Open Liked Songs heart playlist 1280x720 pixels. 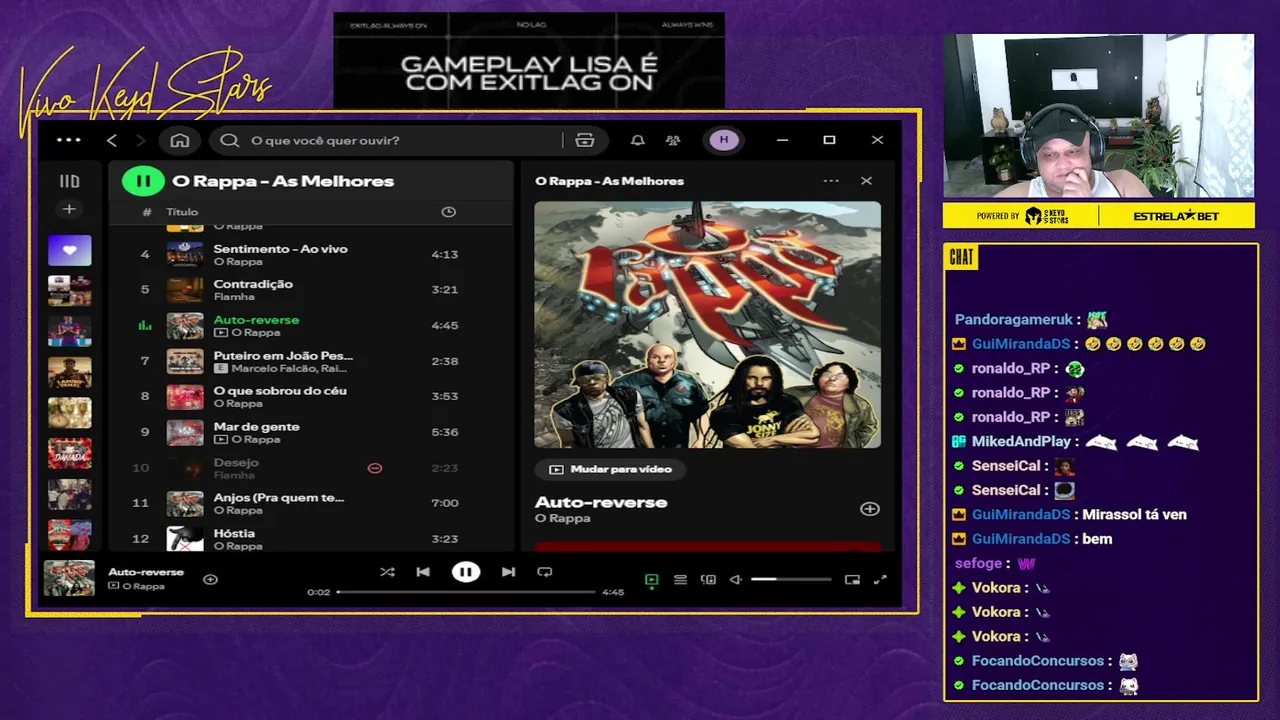69,250
